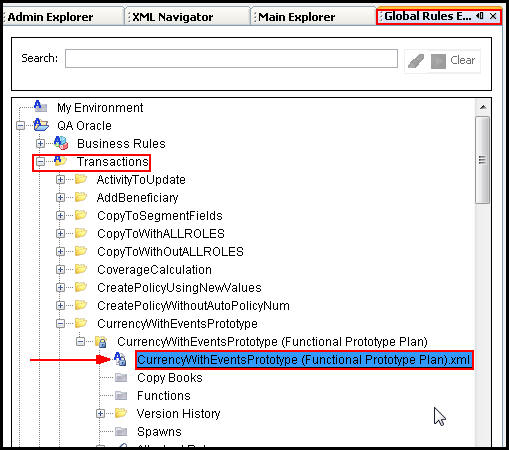The width and height of the screenshot is (509, 450).
Task: Click the locked XML file icon
Action: coord(120,359)
